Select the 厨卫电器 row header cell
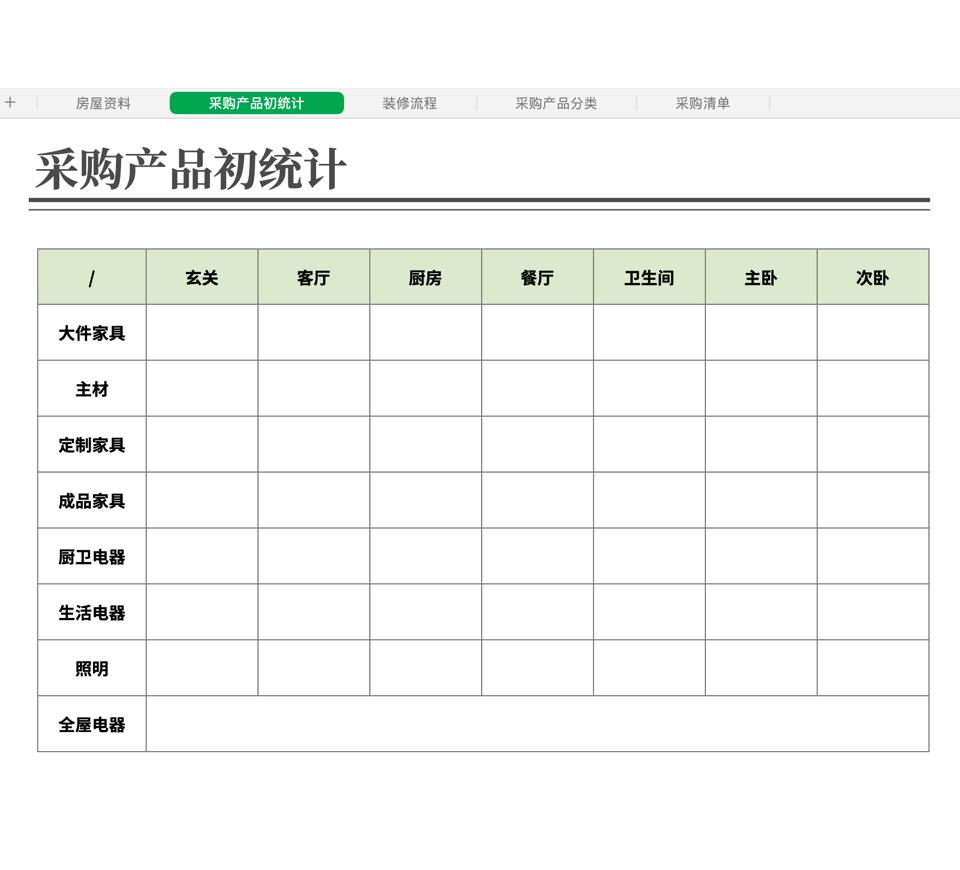 [92, 557]
